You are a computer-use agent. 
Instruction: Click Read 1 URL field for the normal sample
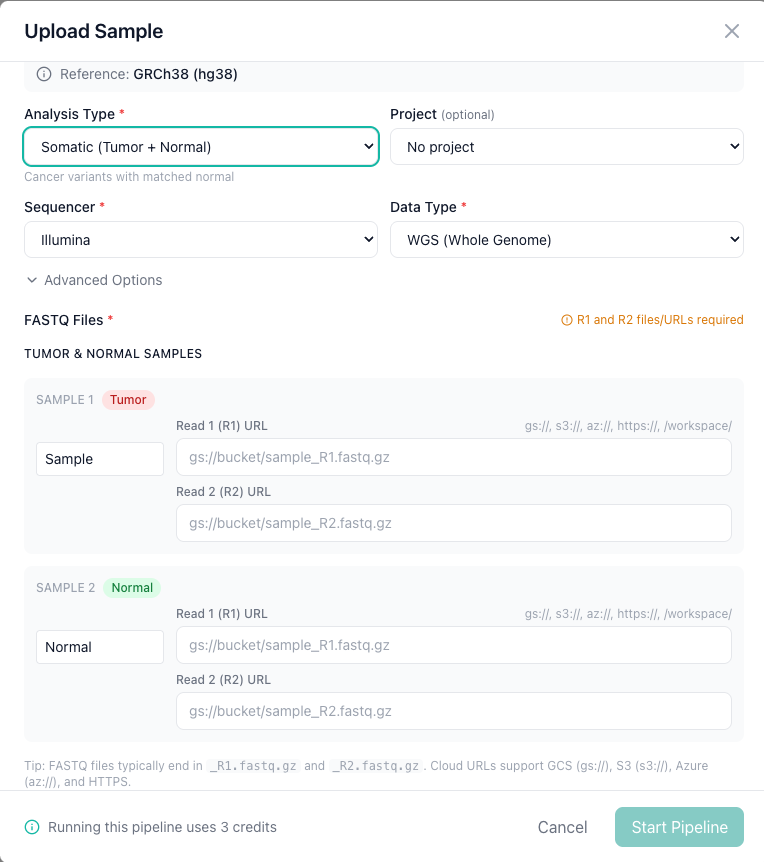coord(455,645)
